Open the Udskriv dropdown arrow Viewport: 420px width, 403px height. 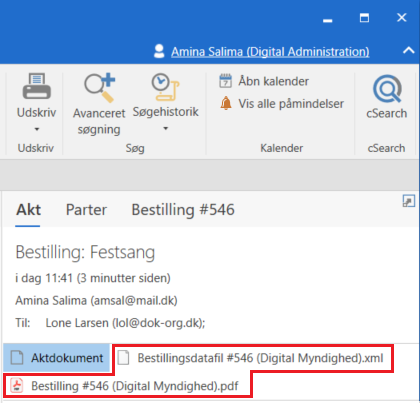click(37, 129)
